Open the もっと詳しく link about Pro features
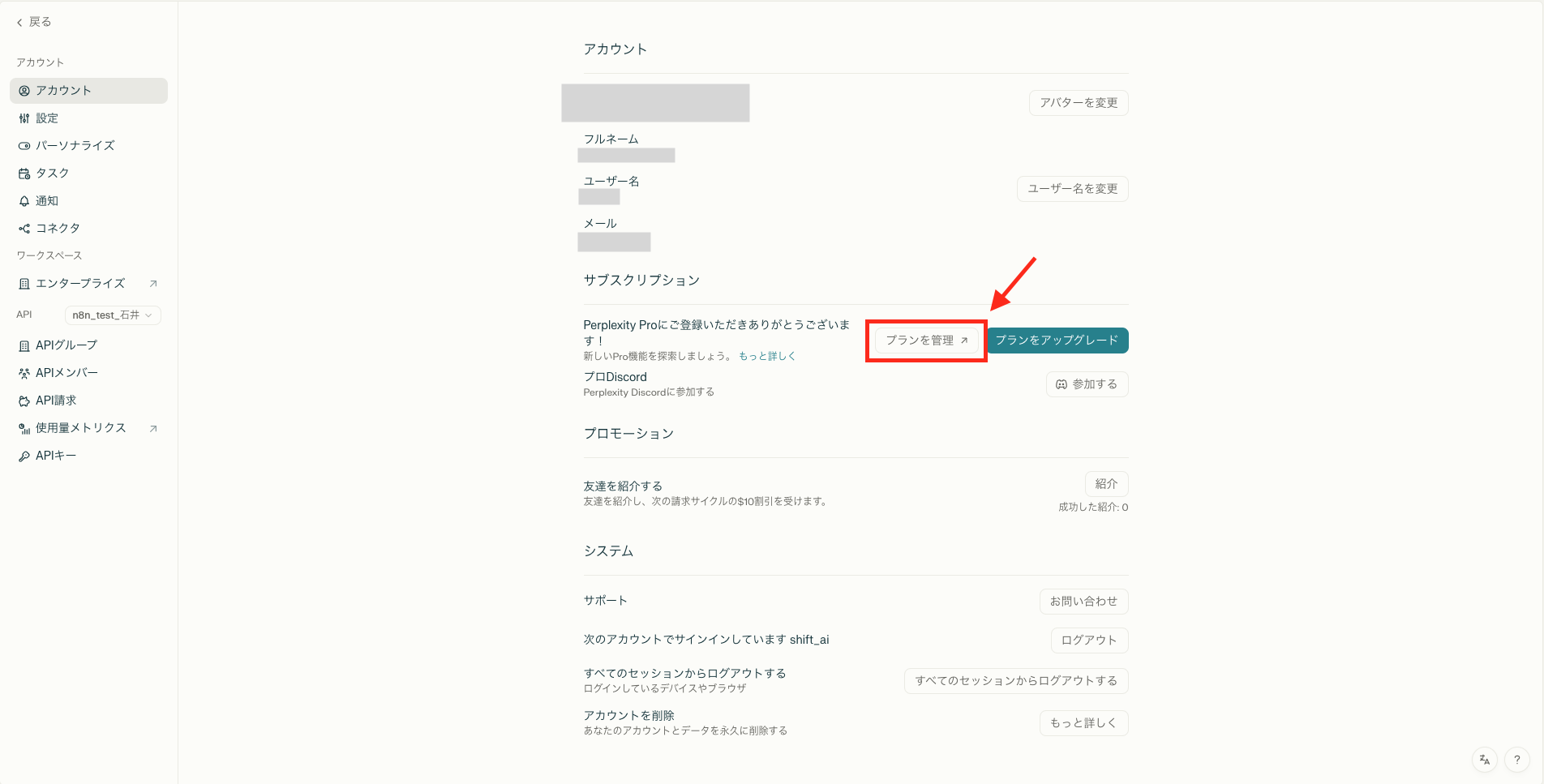 tap(766, 355)
